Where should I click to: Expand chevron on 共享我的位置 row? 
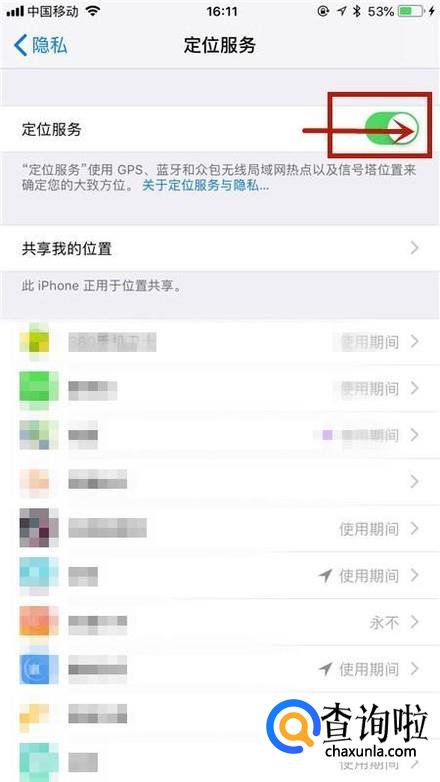point(415,248)
